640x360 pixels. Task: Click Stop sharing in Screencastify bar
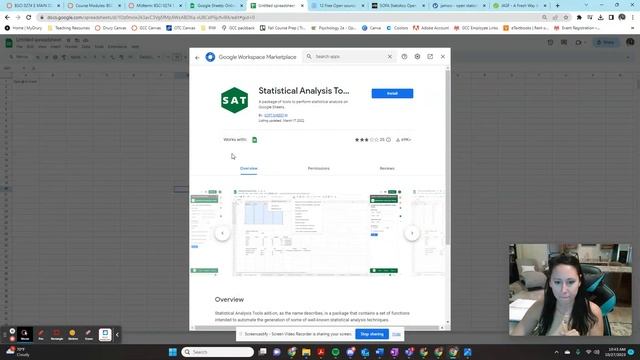tap(372, 334)
